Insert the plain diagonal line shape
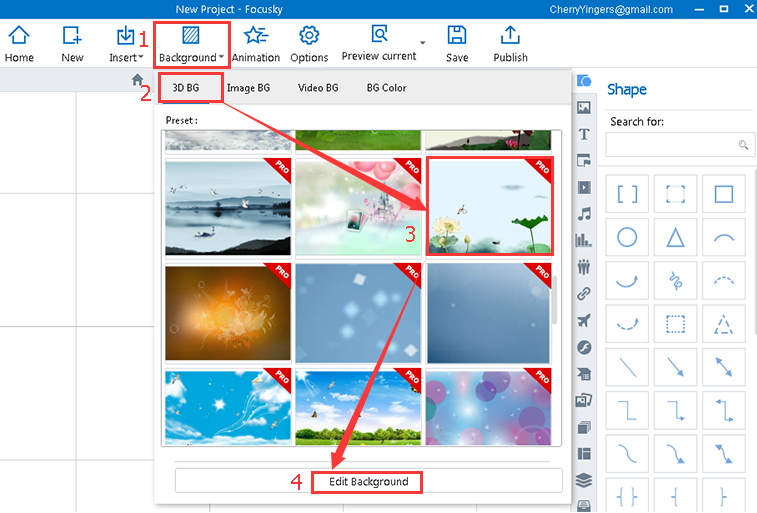This screenshot has height=513, width=757. click(627, 367)
